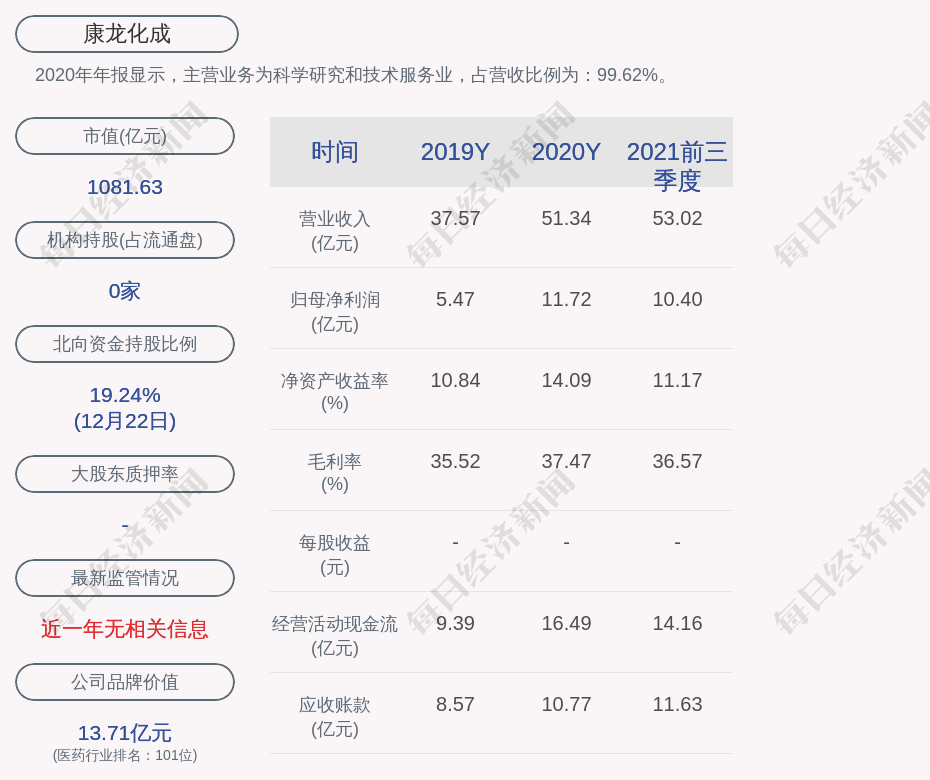Click the 2019Y column header

tap(455, 152)
